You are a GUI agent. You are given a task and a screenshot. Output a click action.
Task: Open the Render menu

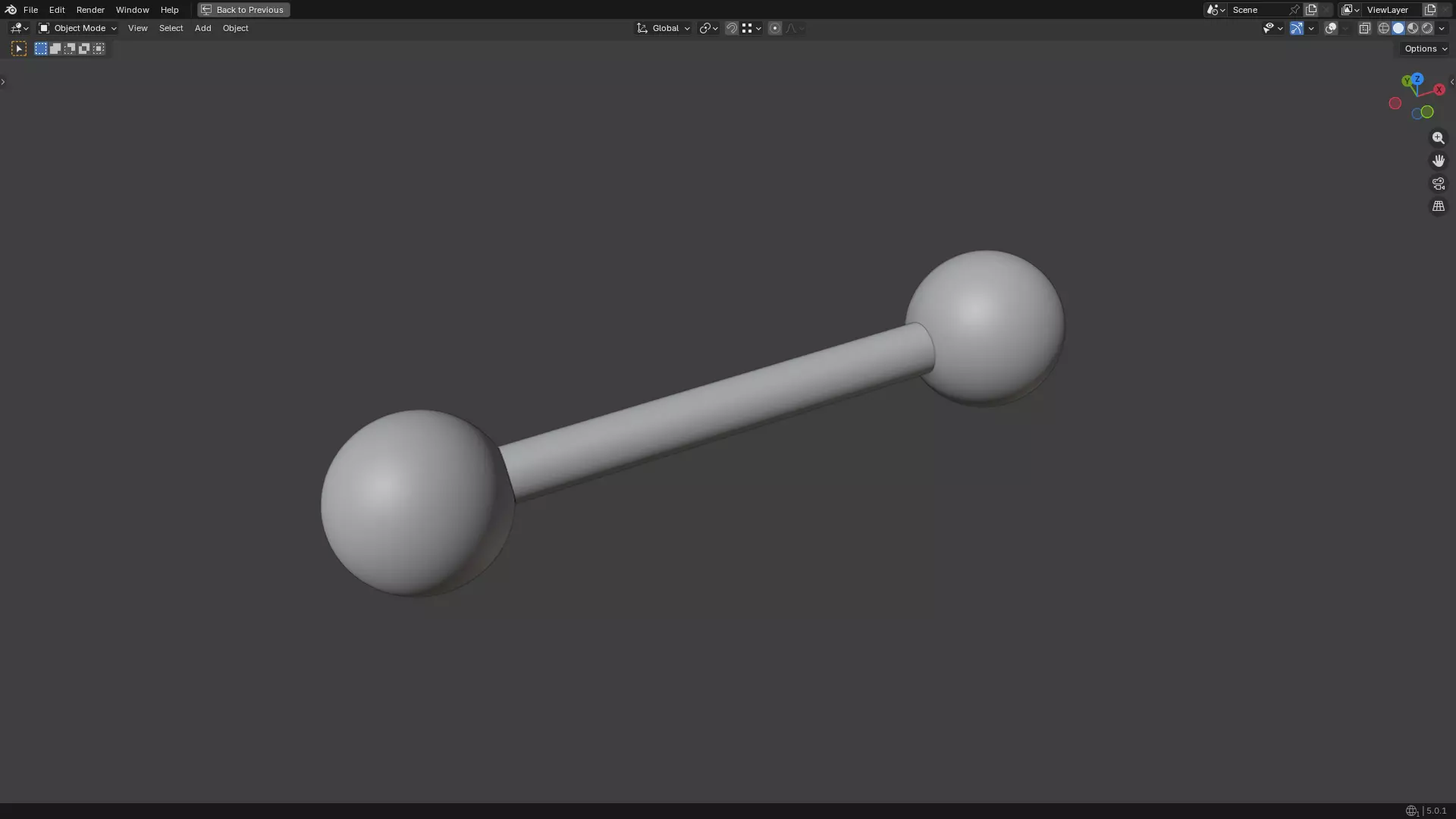[90, 10]
